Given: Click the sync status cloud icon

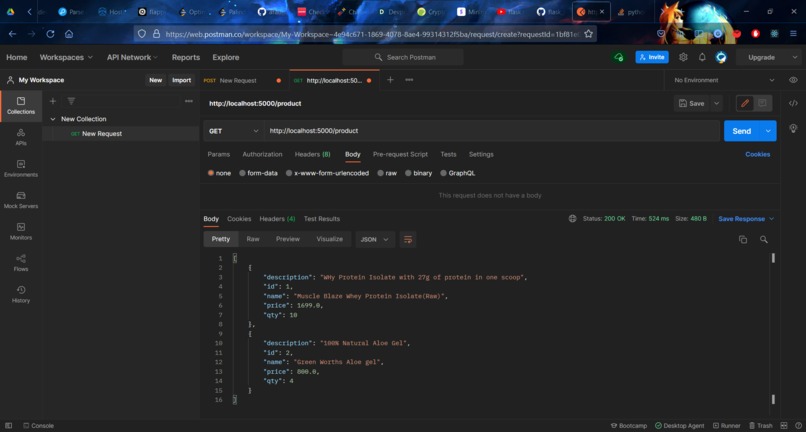Looking at the screenshot, I should click(x=619, y=57).
